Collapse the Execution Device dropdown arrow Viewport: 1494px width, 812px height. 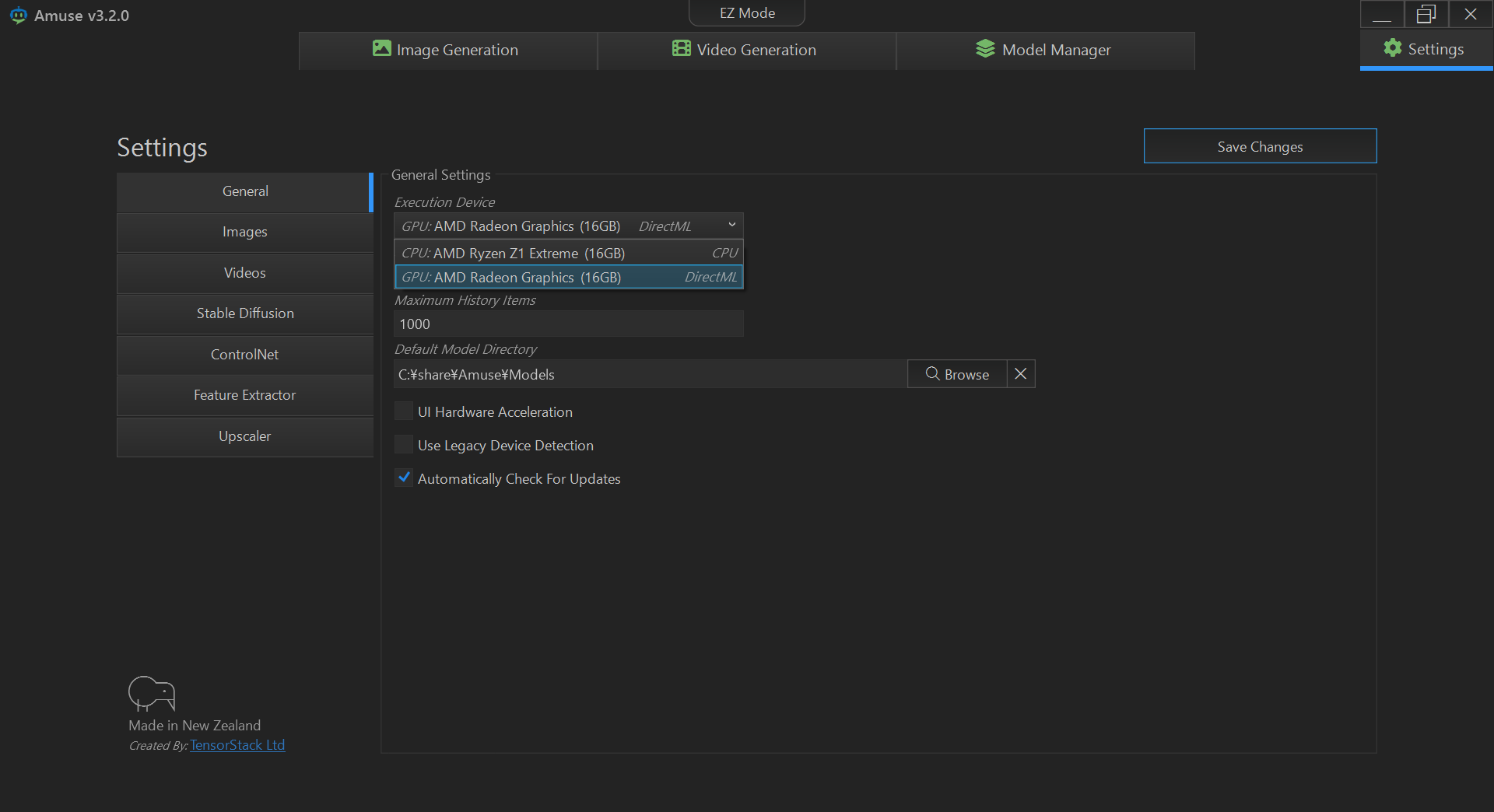coord(731,226)
